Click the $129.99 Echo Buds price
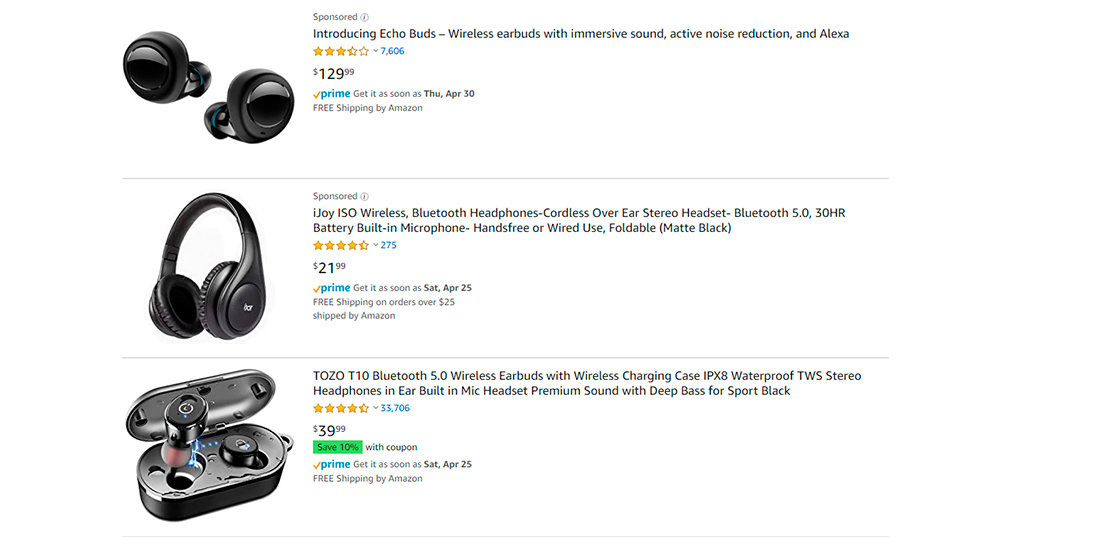1098x537 pixels. [333, 73]
